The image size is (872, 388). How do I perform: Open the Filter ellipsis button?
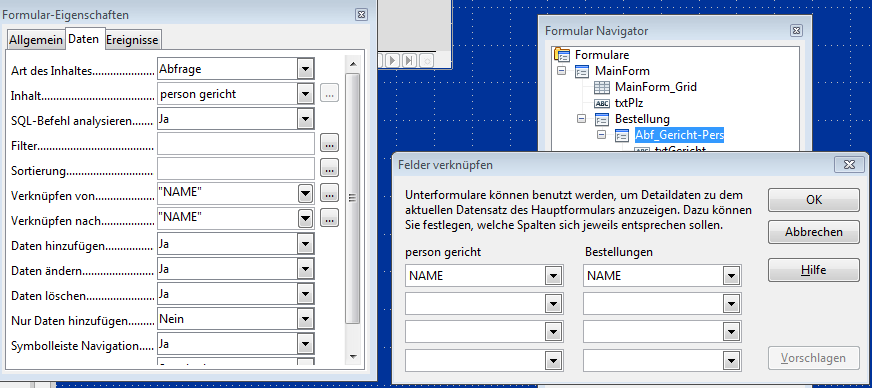click(329, 144)
